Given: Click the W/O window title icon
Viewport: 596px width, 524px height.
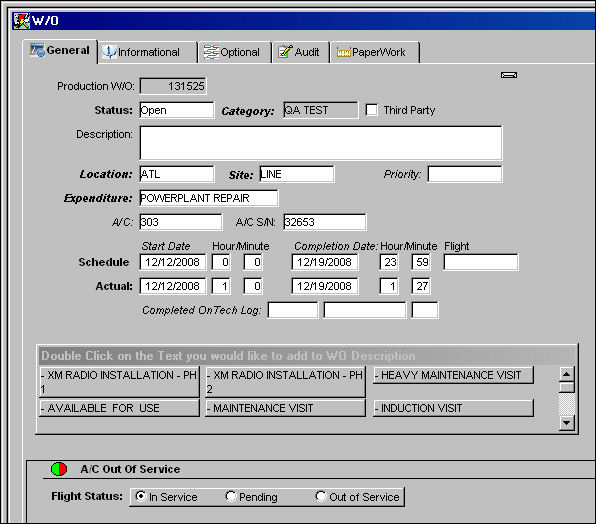Looking at the screenshot, I should tap(21, 21).
